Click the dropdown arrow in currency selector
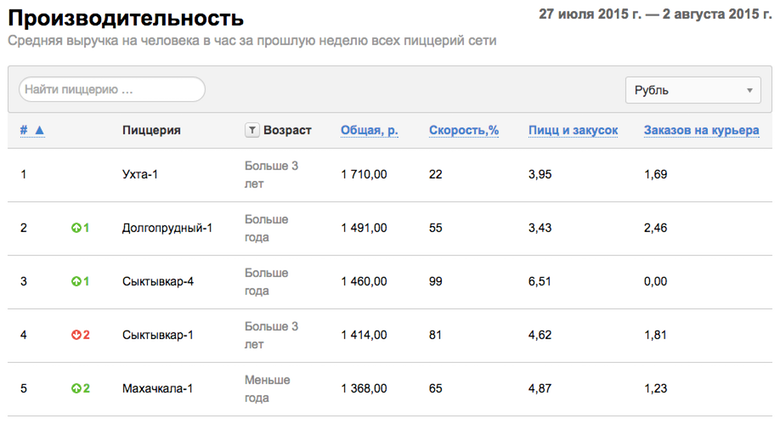This screenshot has height=424, width=780. coord(749,91)
